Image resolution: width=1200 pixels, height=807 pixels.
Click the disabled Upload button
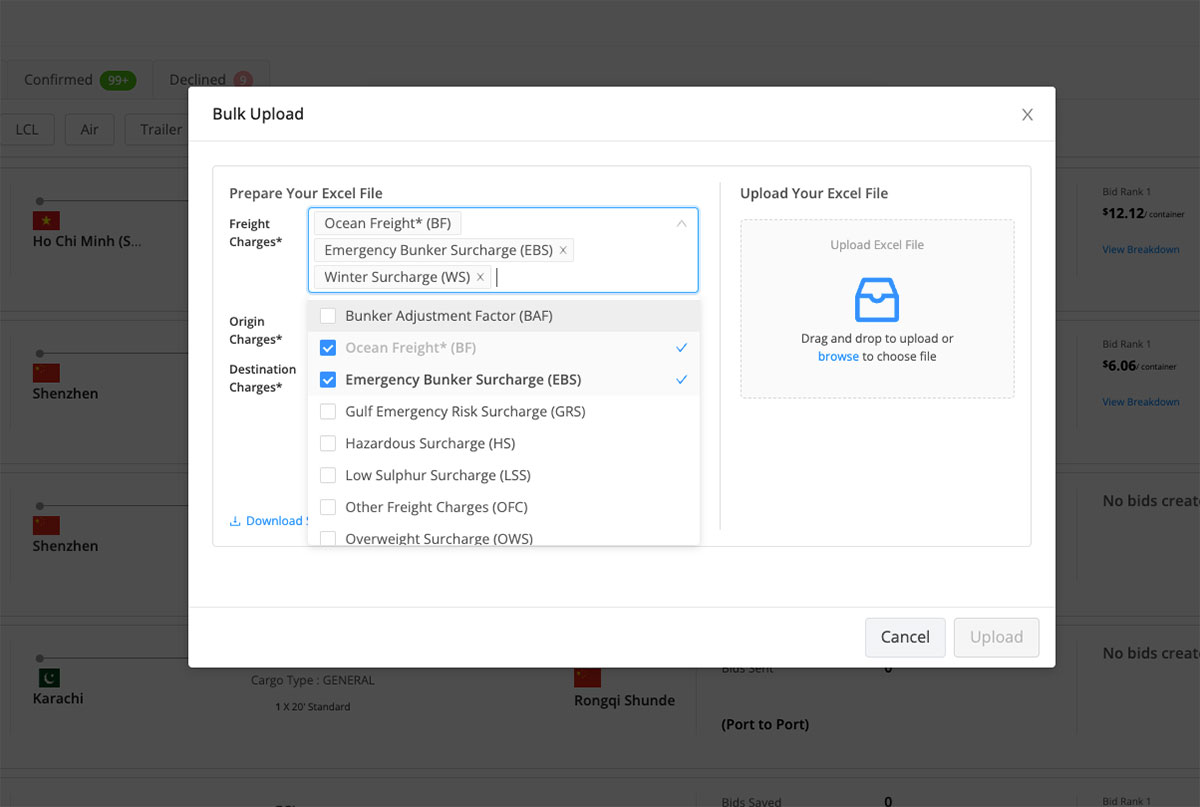(x=996, y=637)
